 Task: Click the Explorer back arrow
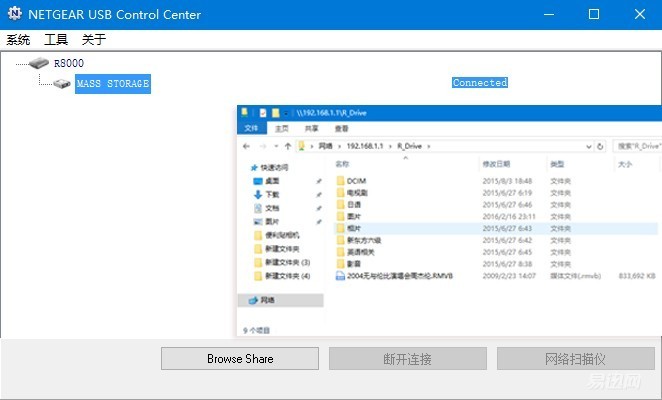[247, 146]
